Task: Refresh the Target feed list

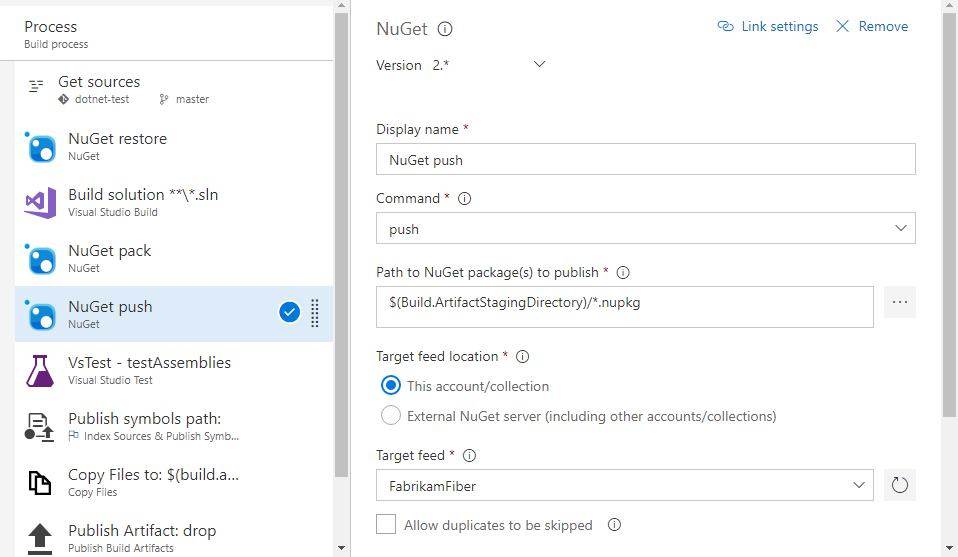Action: point(899,486)
